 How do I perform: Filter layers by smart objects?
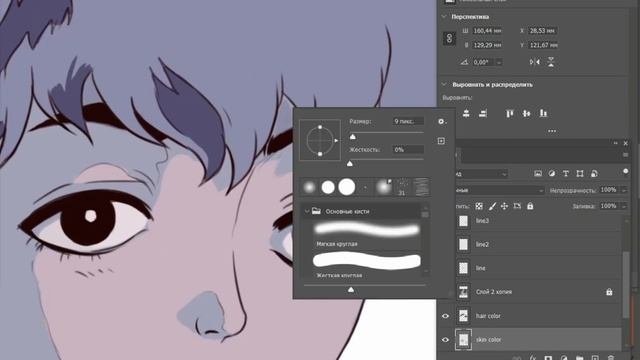coord(594,174)
